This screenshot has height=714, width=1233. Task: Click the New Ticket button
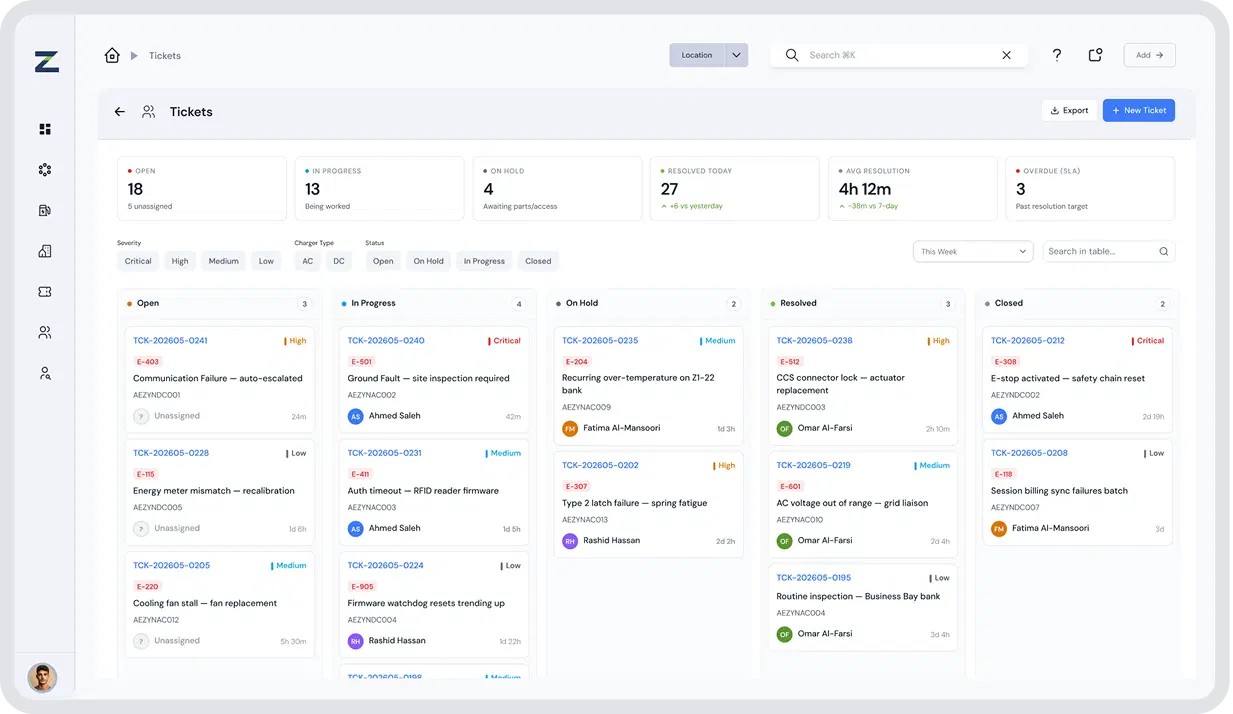coord(1139,111)
